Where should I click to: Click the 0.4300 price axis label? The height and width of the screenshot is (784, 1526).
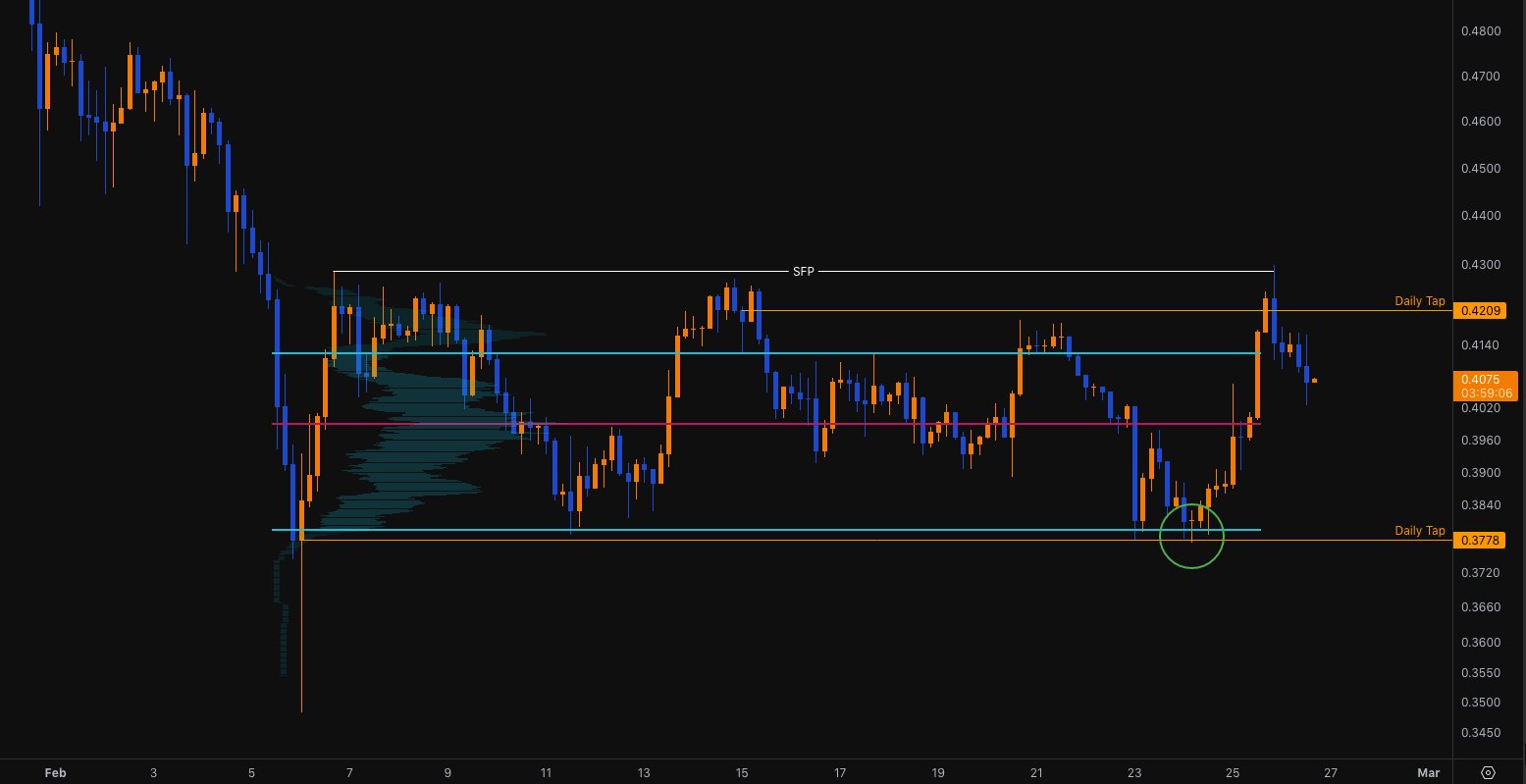pos(1480,265)
